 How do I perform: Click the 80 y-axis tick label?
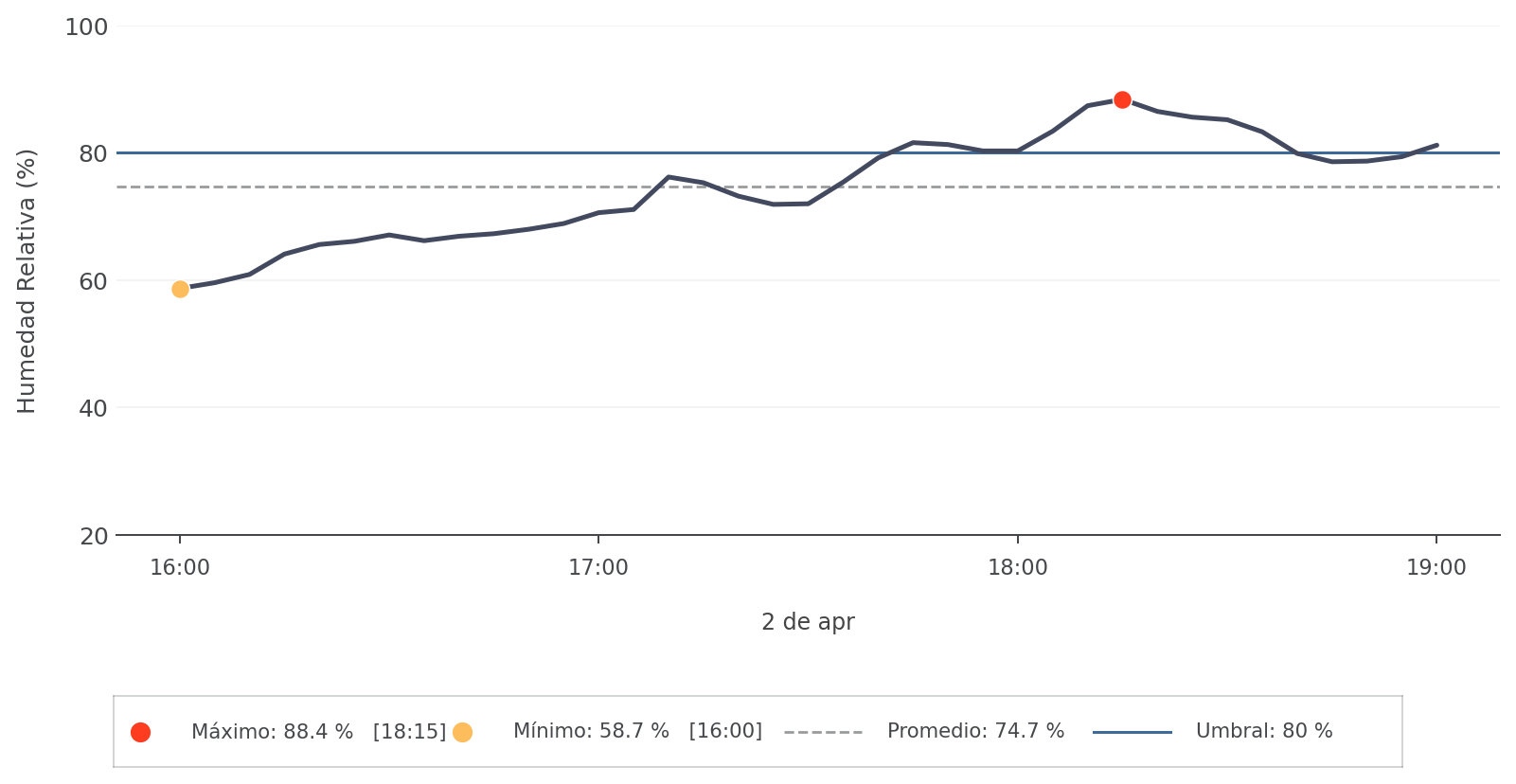click(92, 153)
